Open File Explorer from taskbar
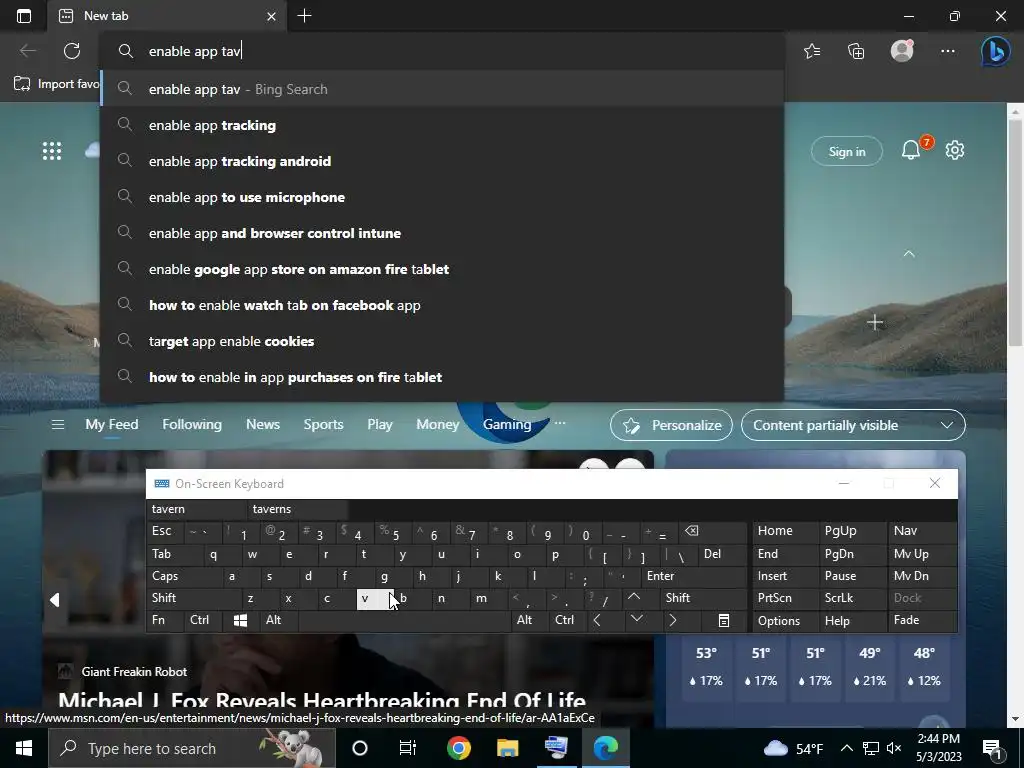 click(x=507, y=748)
